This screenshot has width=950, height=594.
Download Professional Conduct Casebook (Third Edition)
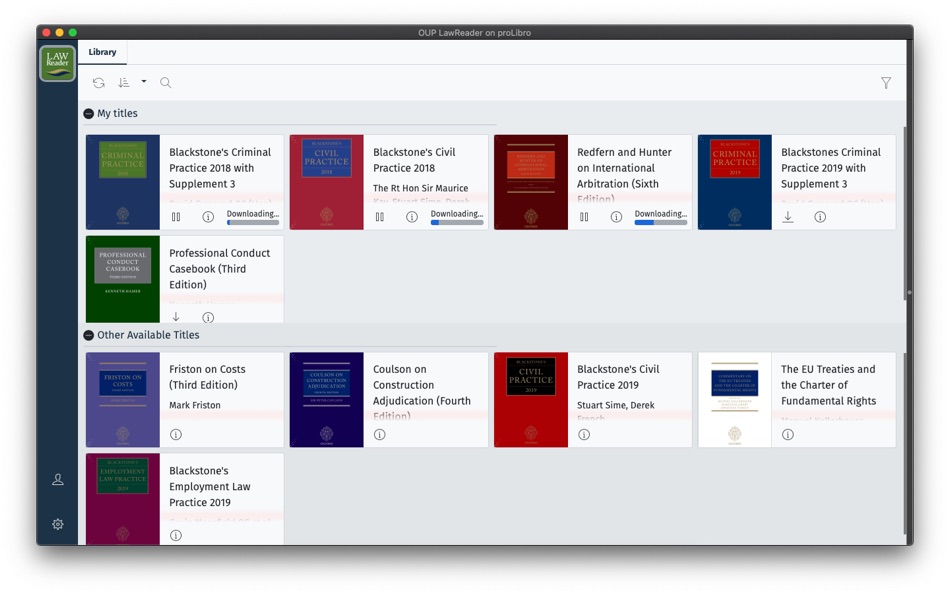click(x=176, y=316)
